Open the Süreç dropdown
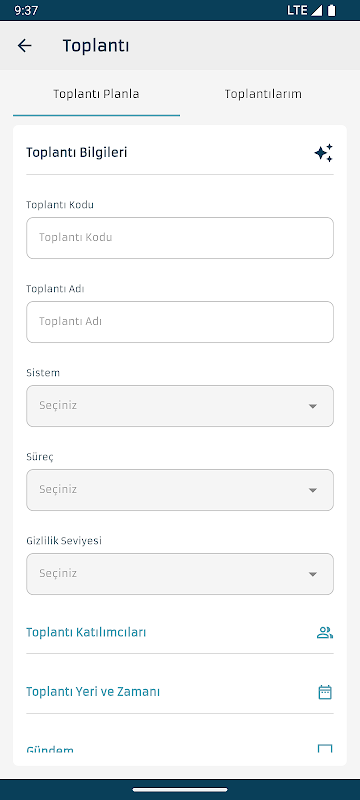This screenshot has width=360, height=800. click(x=180, y=490)
